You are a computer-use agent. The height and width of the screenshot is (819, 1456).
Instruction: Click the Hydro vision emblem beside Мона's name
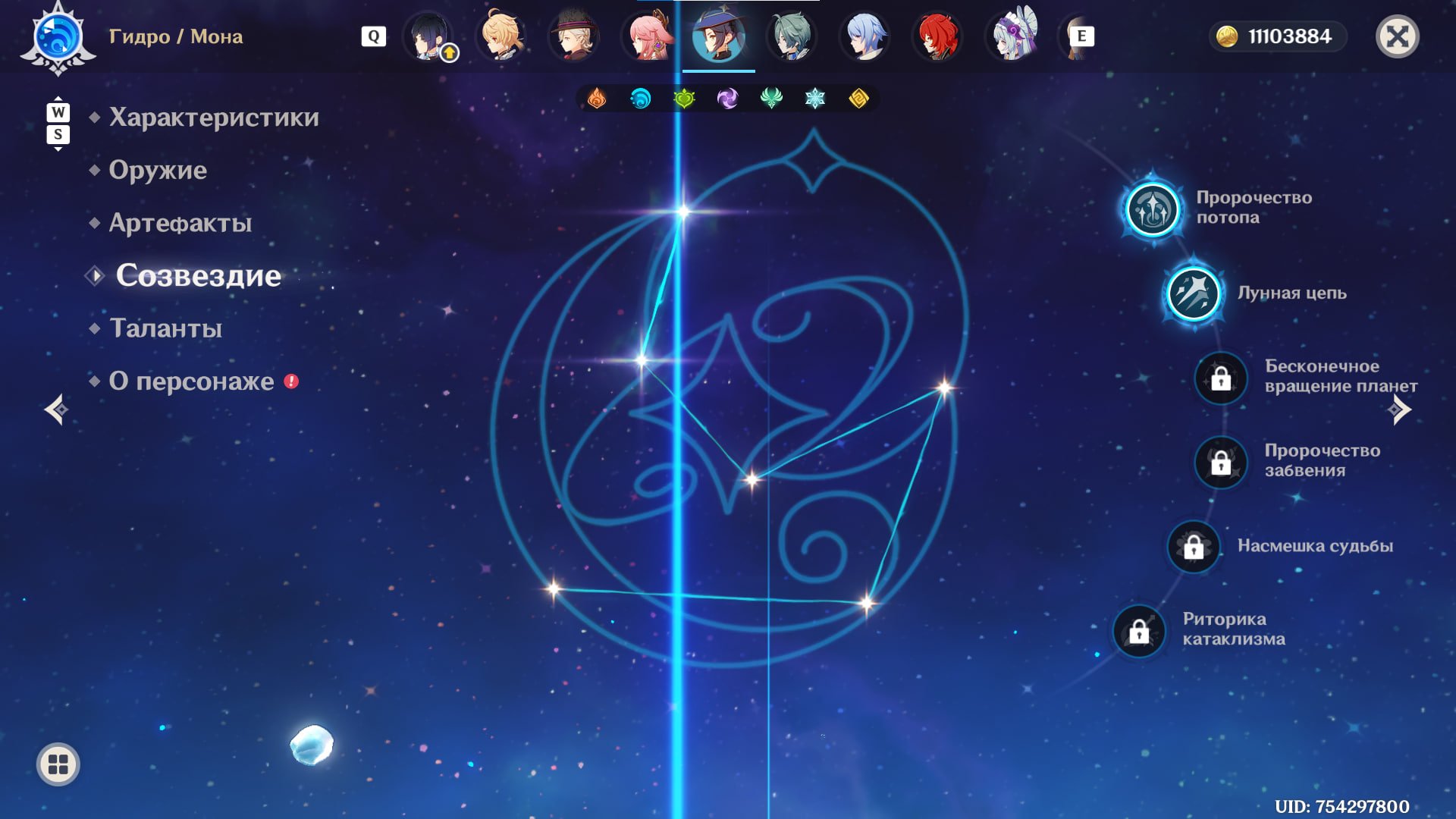pos(58,38)
